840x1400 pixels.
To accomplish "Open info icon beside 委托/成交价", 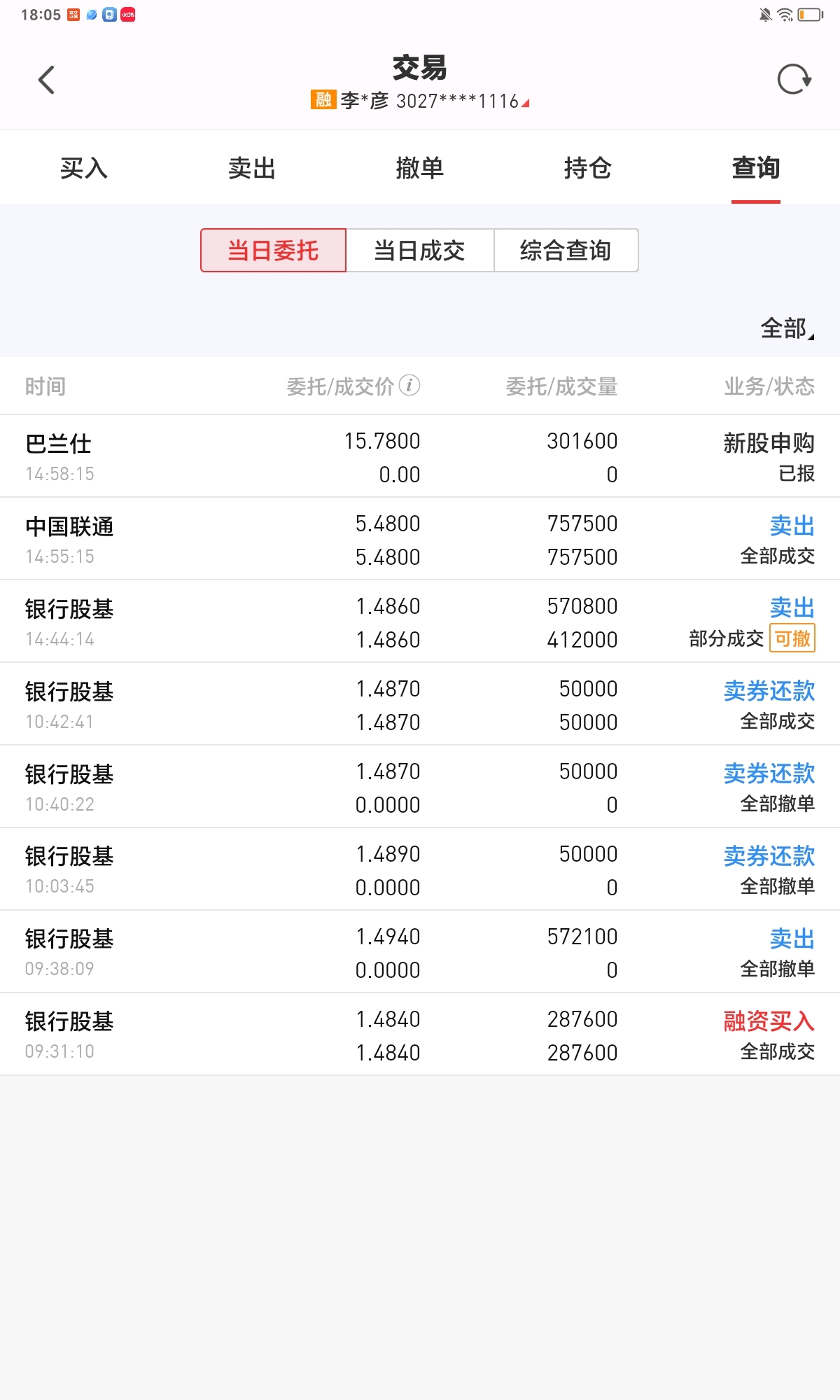I will tap(409, 385).
